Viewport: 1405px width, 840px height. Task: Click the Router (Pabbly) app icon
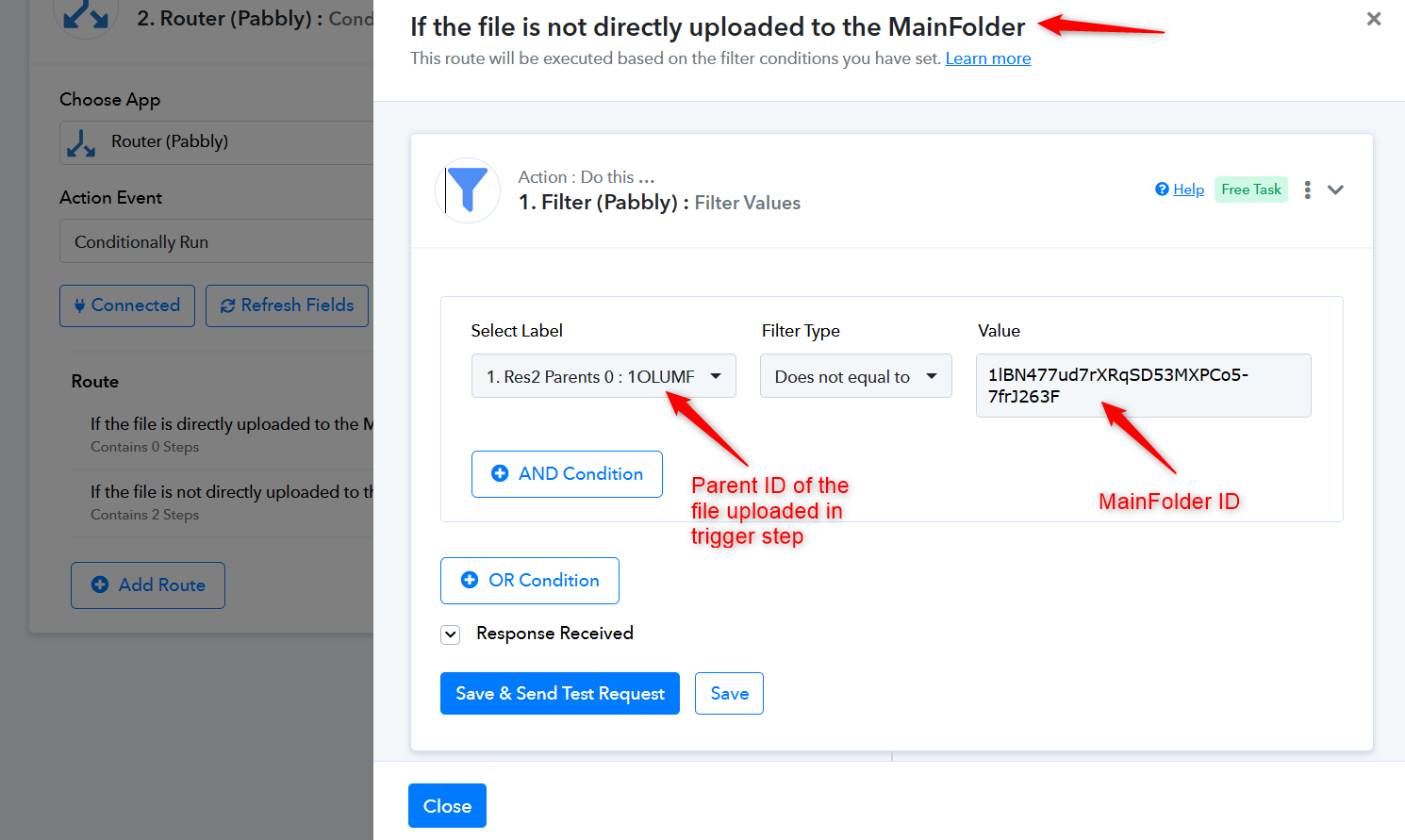tap(81, 142)
